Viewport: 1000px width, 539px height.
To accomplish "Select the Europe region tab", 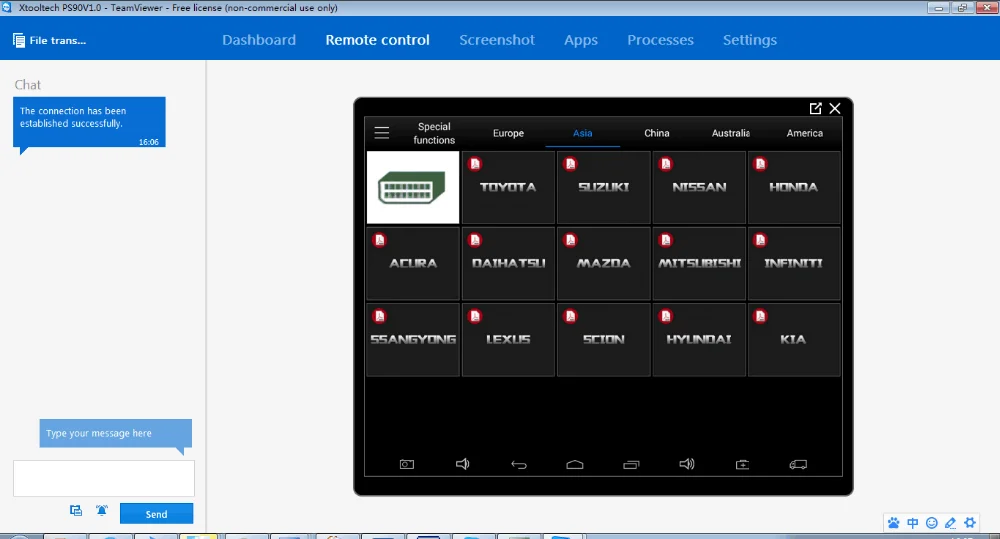I will [x=508, y=133].
